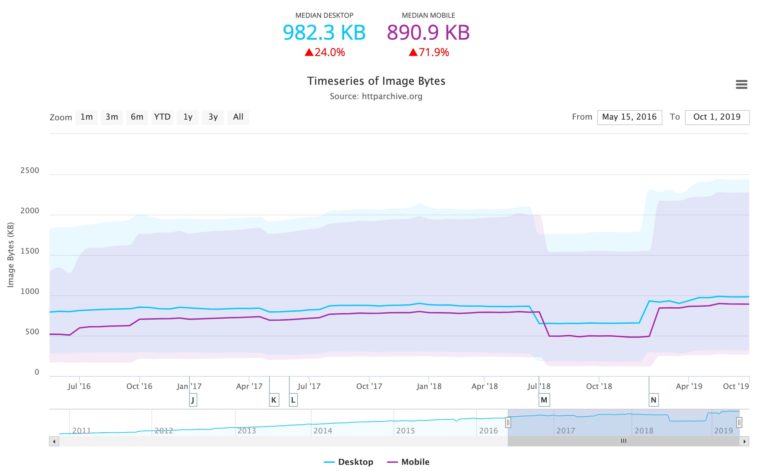Viewport: 768px width, 471px height.
Task: Open the M flag annotation
Action: click(544, 399)
